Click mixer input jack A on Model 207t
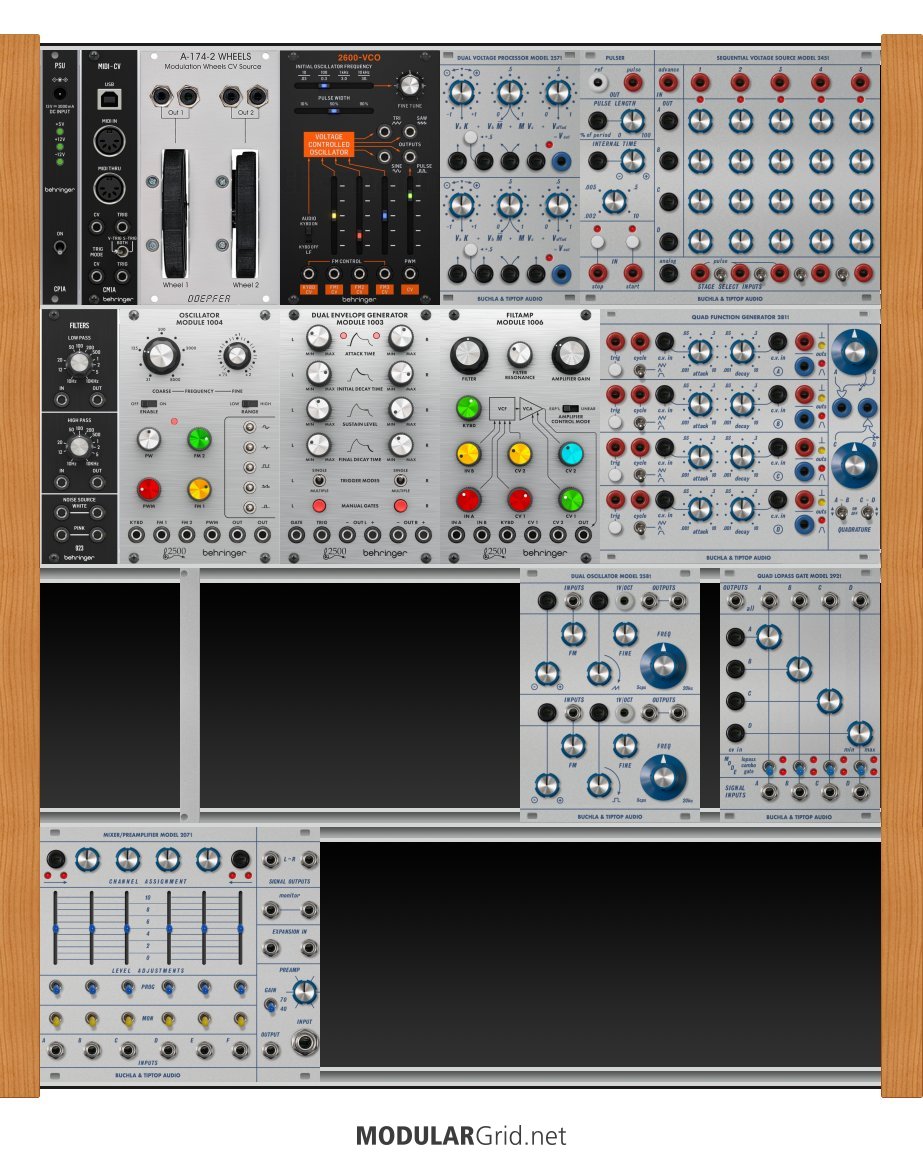This screenshot has height=1157, width=923. 56,1050
